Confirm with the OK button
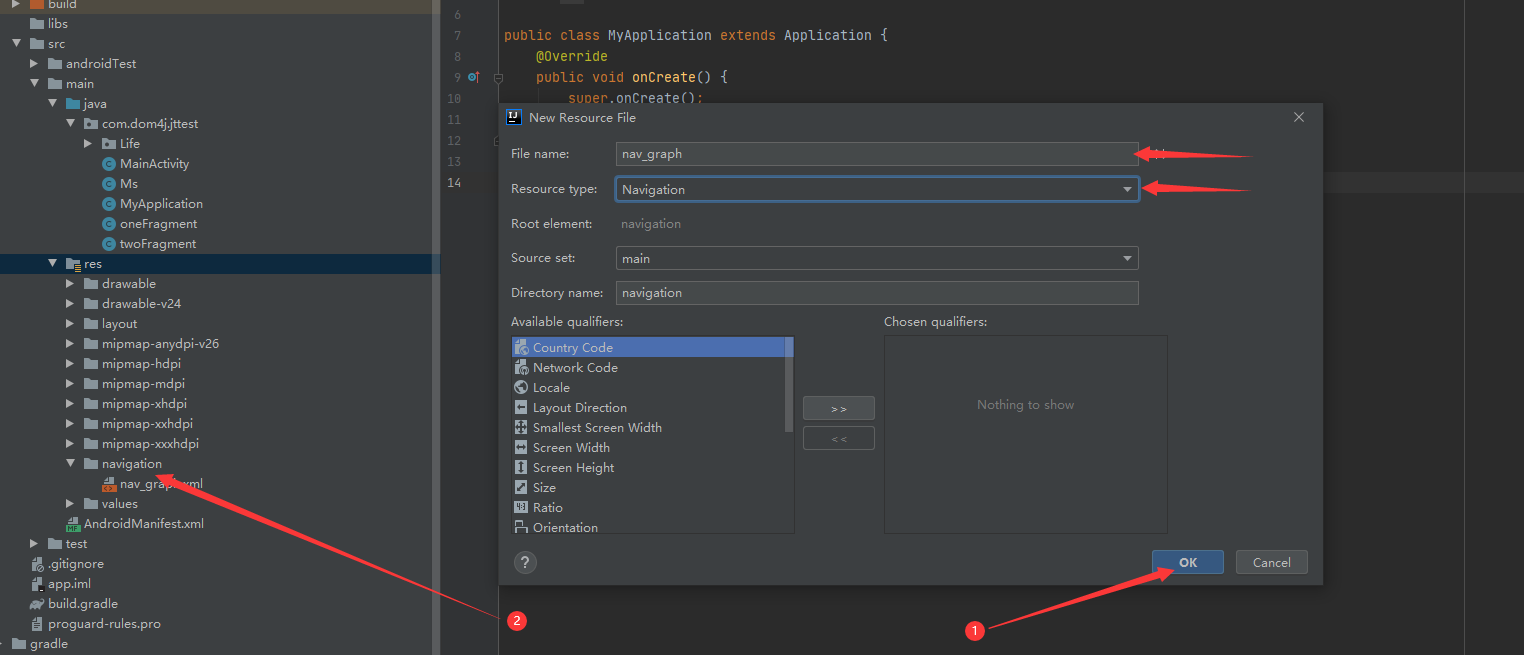The image size is (1524, 655). point(1187,561)
